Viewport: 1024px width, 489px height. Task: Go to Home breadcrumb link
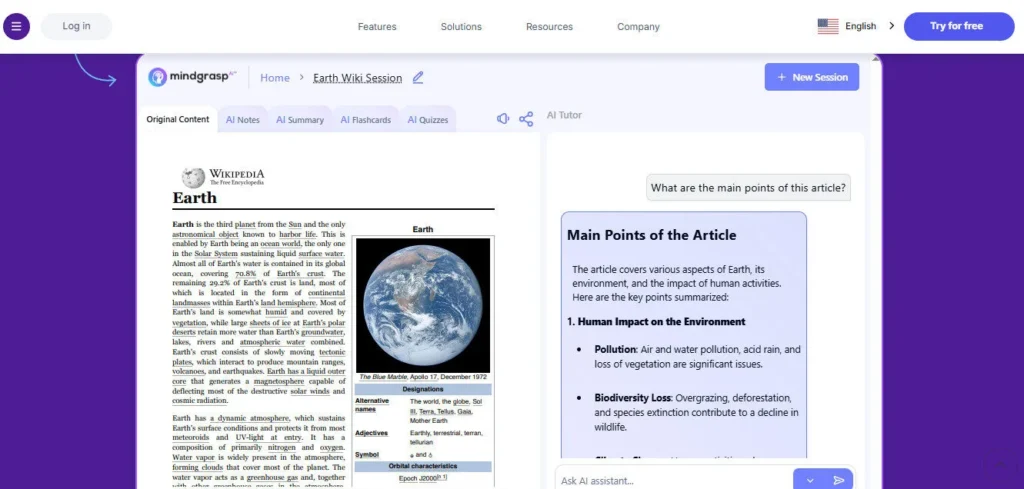pyautogui.click(x=275, y=78)
